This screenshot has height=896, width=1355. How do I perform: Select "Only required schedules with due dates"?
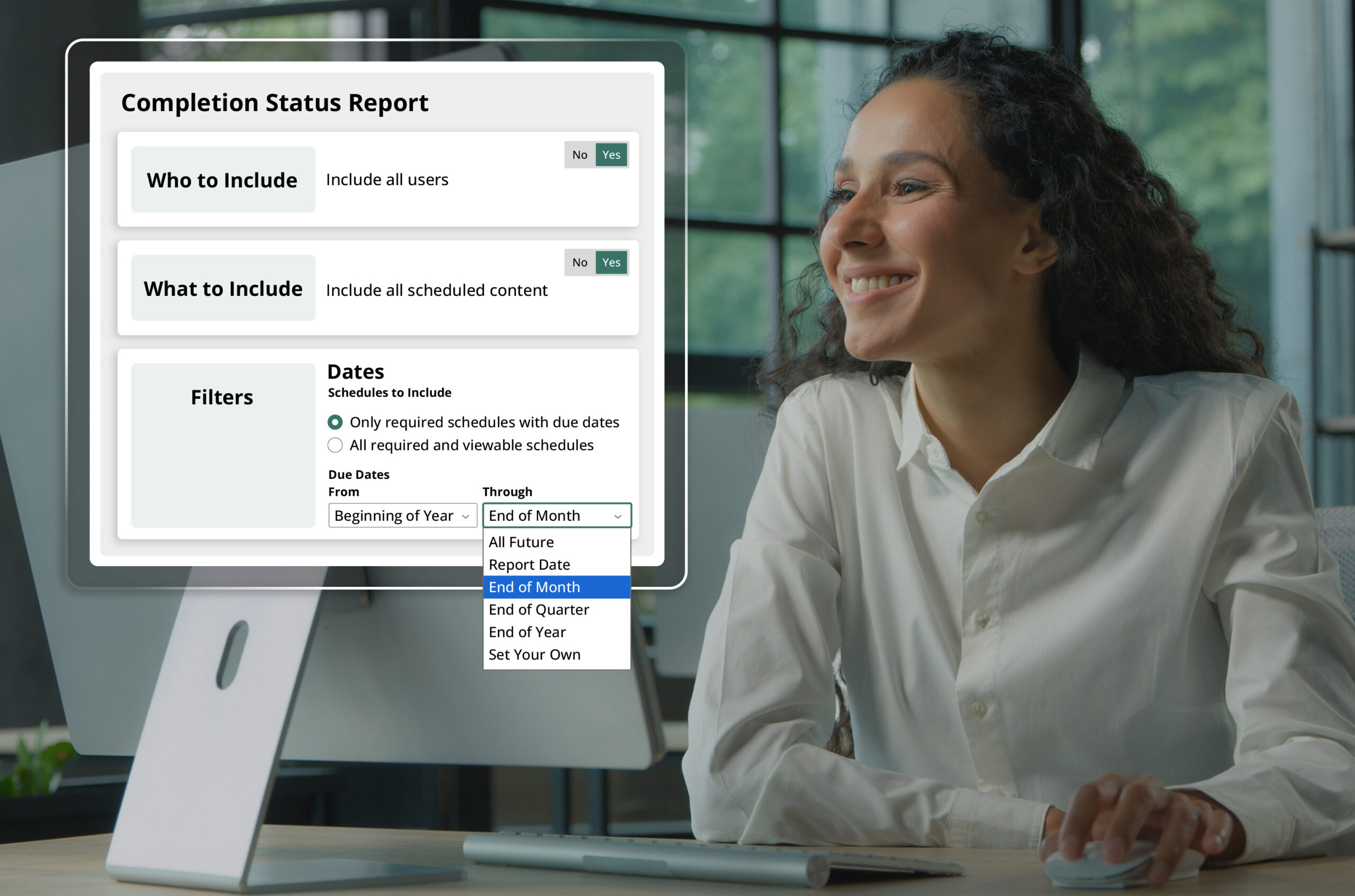point(335,422)
